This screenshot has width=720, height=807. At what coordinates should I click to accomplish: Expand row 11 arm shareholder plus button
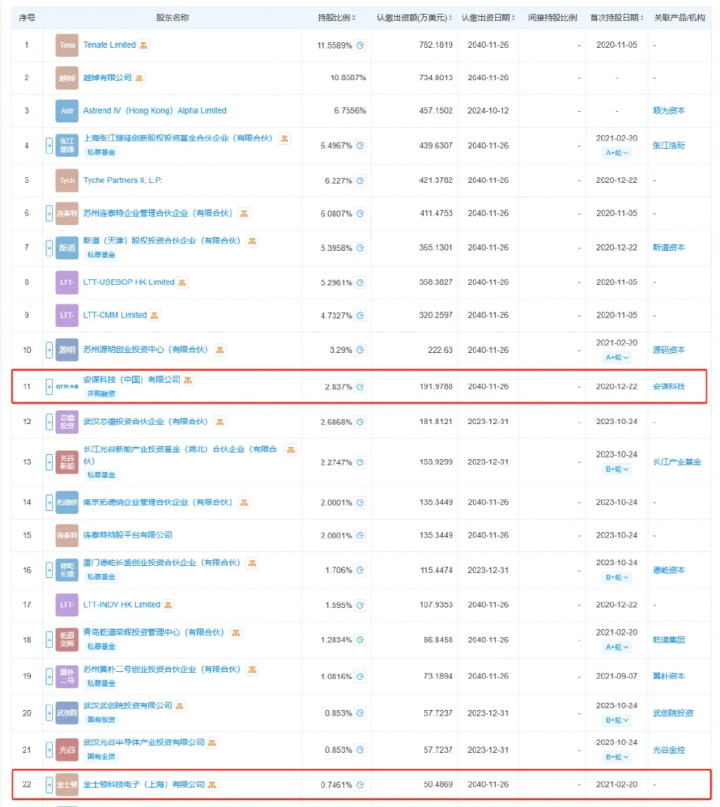pyautogui.click(x=49, y=387)
